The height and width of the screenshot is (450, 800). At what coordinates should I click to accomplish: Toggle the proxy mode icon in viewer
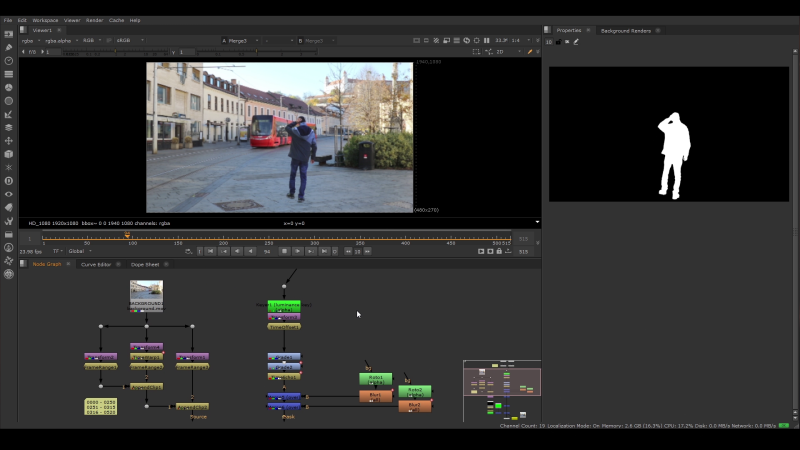pyautogui.click(x=446, y=40)
